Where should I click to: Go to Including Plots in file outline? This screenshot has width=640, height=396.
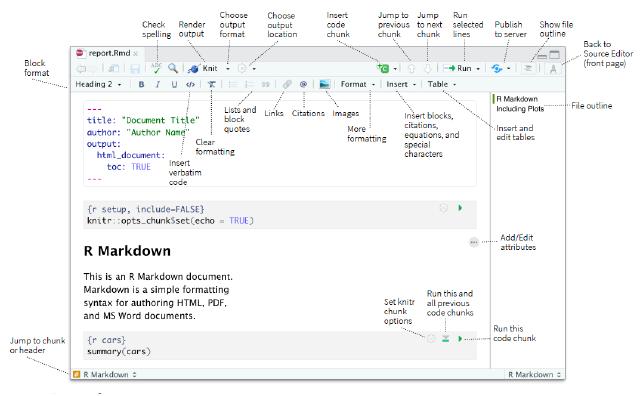[x=520, y=109]
